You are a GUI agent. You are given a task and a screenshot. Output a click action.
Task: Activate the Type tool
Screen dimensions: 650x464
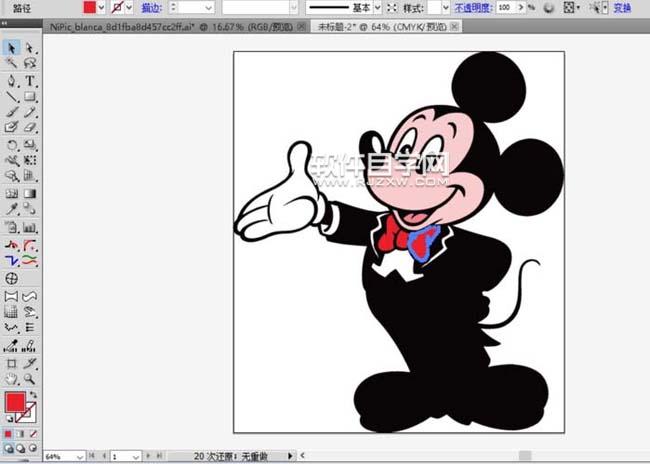[x=29, y=80]
